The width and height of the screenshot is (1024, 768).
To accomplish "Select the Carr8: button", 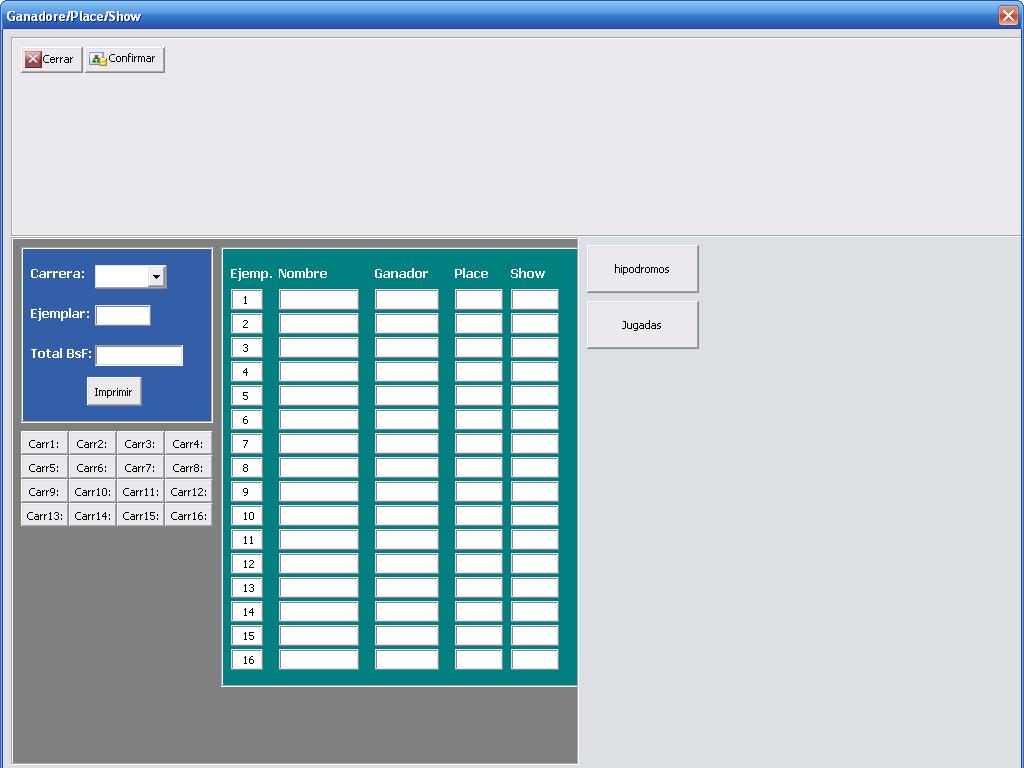I will [x=188, y=468].
